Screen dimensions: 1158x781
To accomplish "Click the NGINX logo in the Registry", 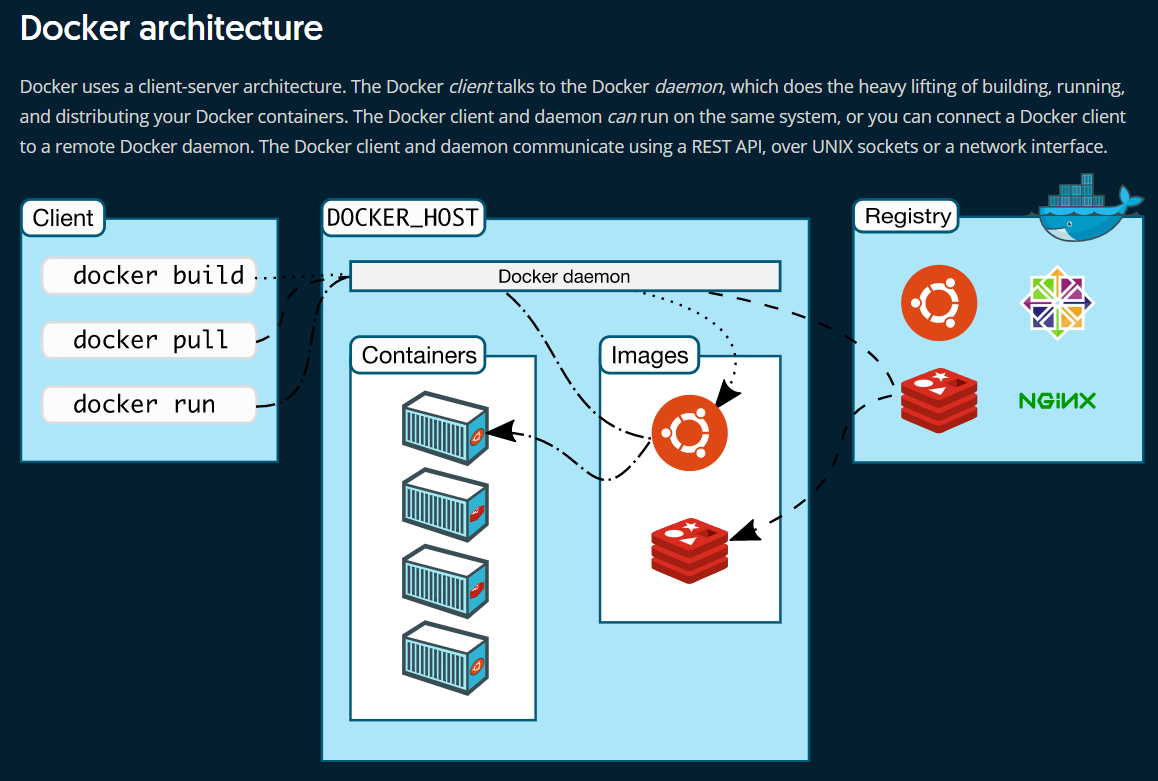I will tap(1056, 399).
